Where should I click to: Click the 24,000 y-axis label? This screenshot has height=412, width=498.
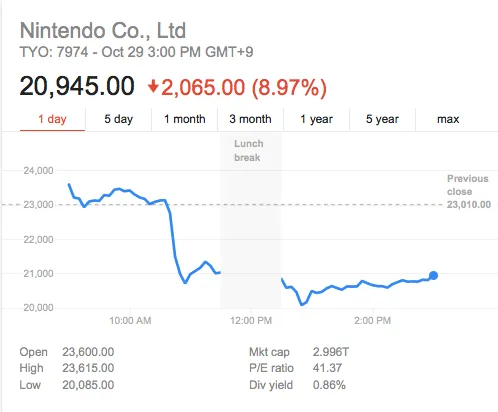(x=38, y=171)
